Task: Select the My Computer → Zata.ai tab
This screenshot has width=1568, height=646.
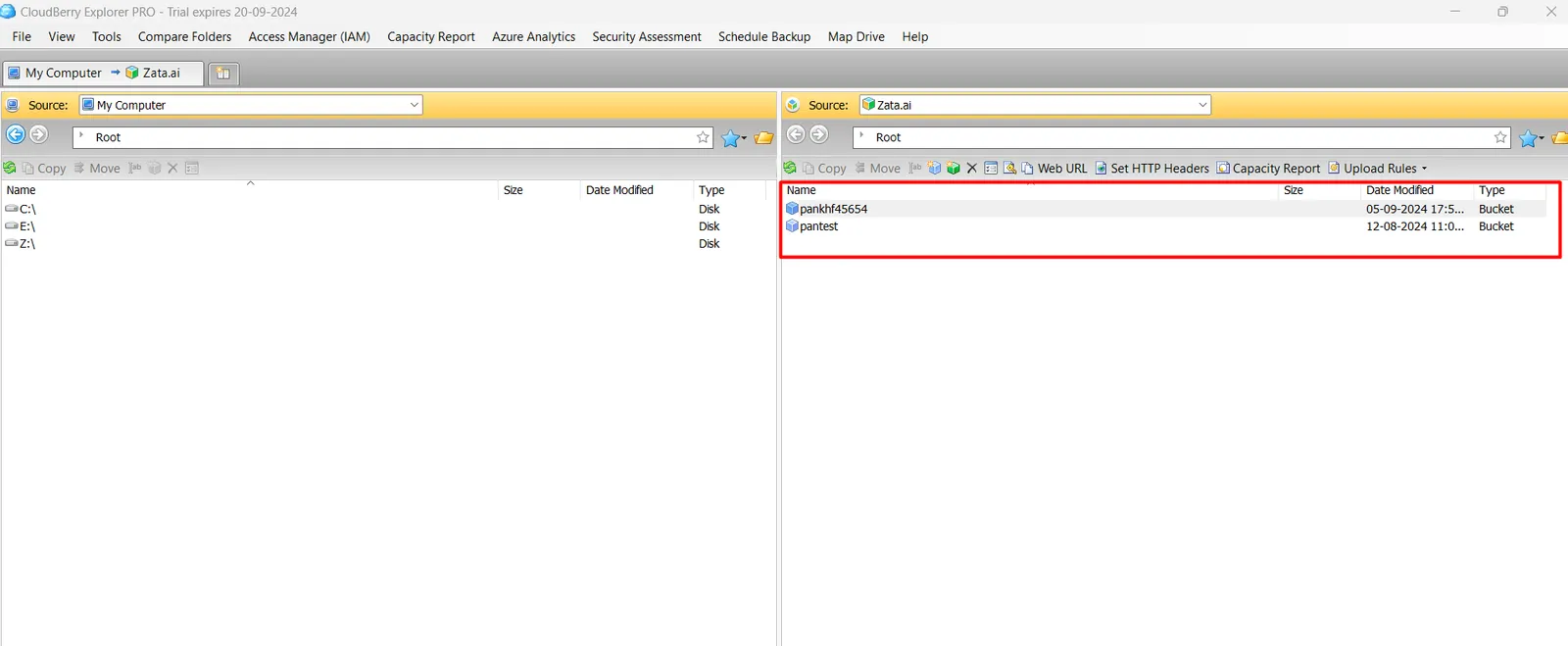Action: click(103, 73)
